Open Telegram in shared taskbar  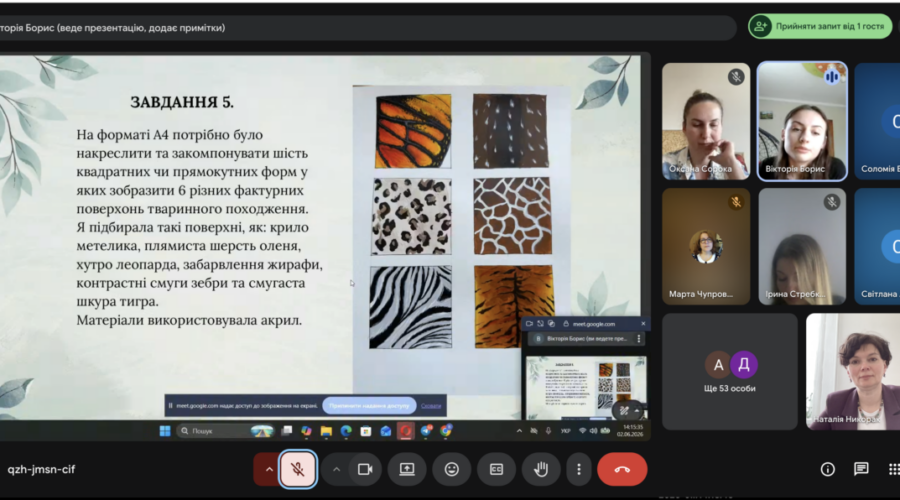click(426, 431)
